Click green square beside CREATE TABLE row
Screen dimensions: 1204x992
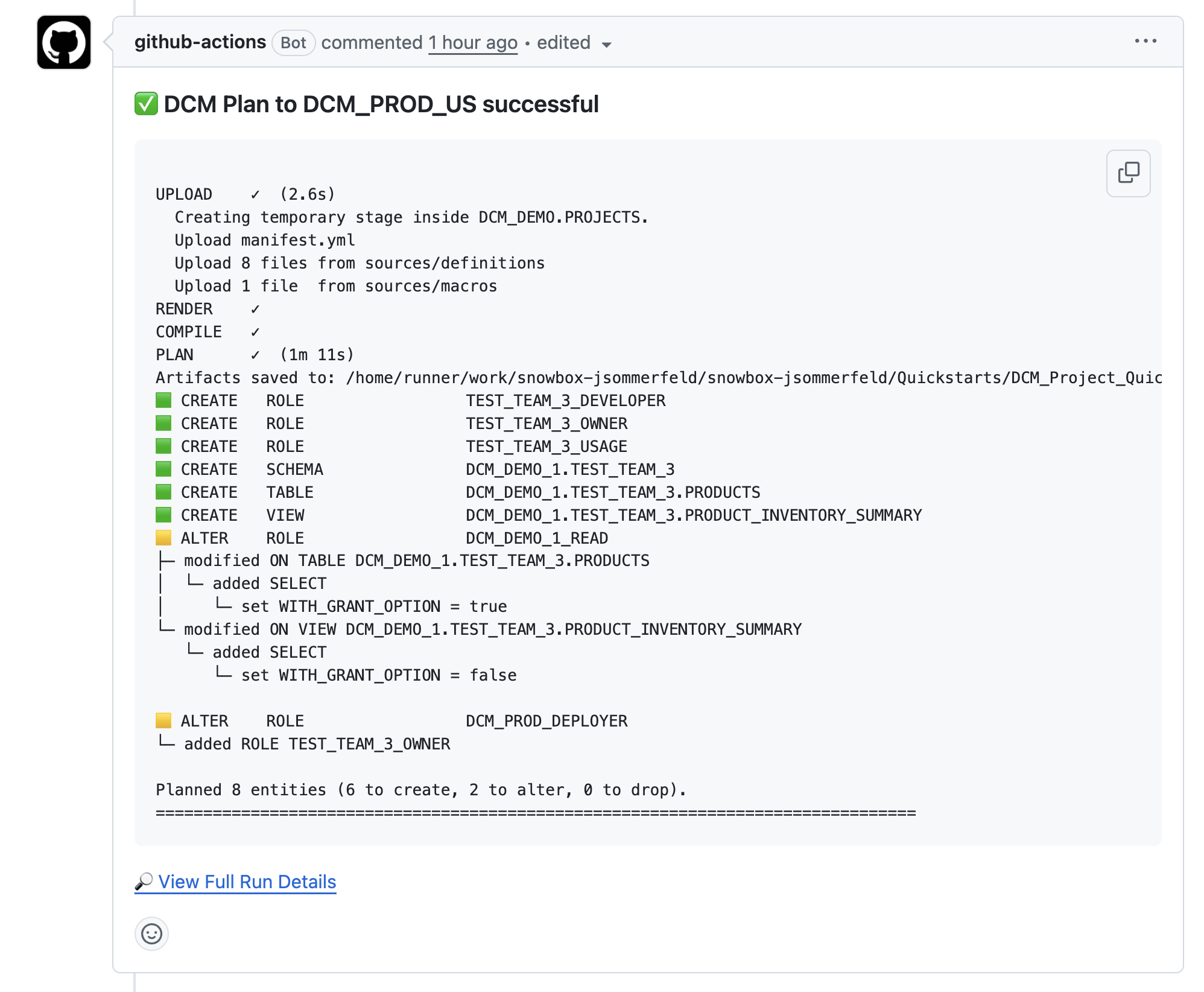163,492
